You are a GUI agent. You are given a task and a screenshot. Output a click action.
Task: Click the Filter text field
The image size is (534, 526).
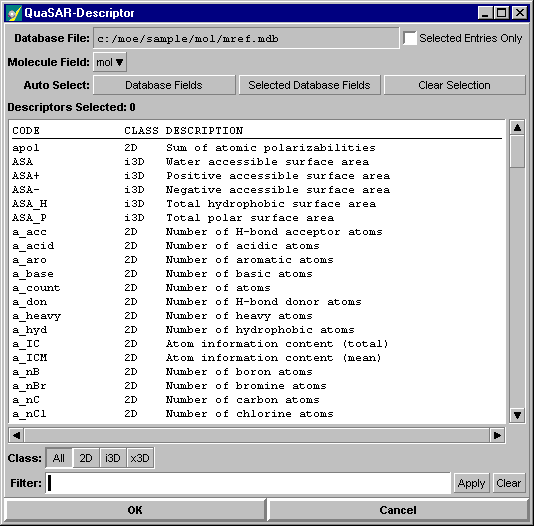[x=248, y=483]
